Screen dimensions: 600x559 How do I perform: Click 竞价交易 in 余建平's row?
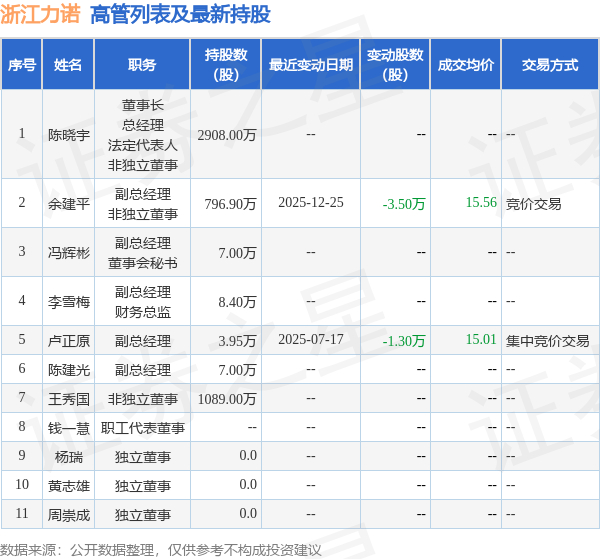point(534,204)
